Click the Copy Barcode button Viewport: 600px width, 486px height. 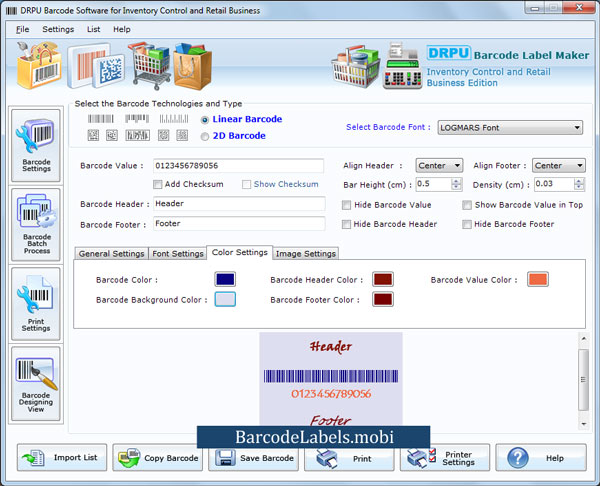pos(158,457)
